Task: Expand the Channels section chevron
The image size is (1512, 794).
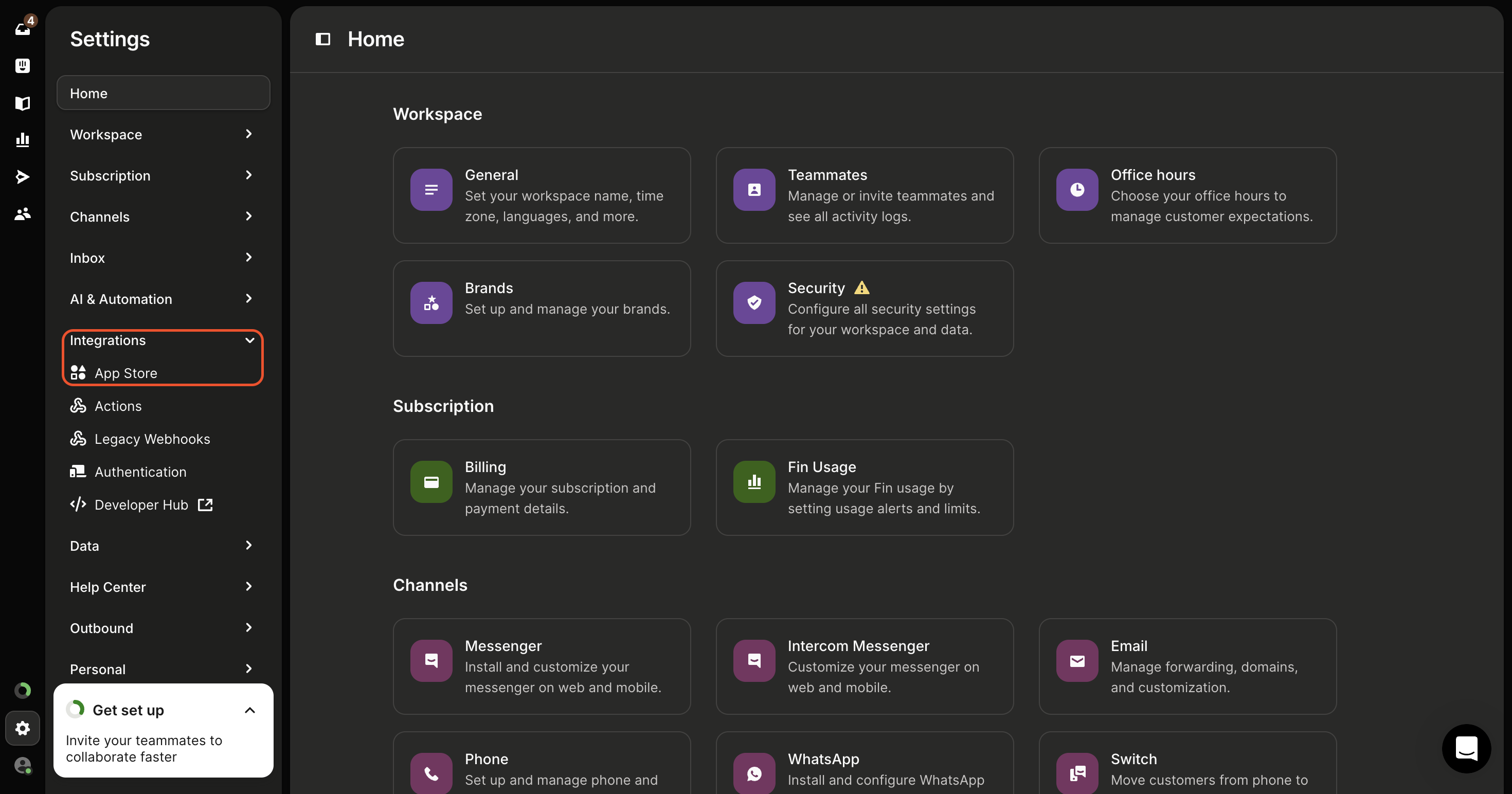Action: click(x=249, y=216)
